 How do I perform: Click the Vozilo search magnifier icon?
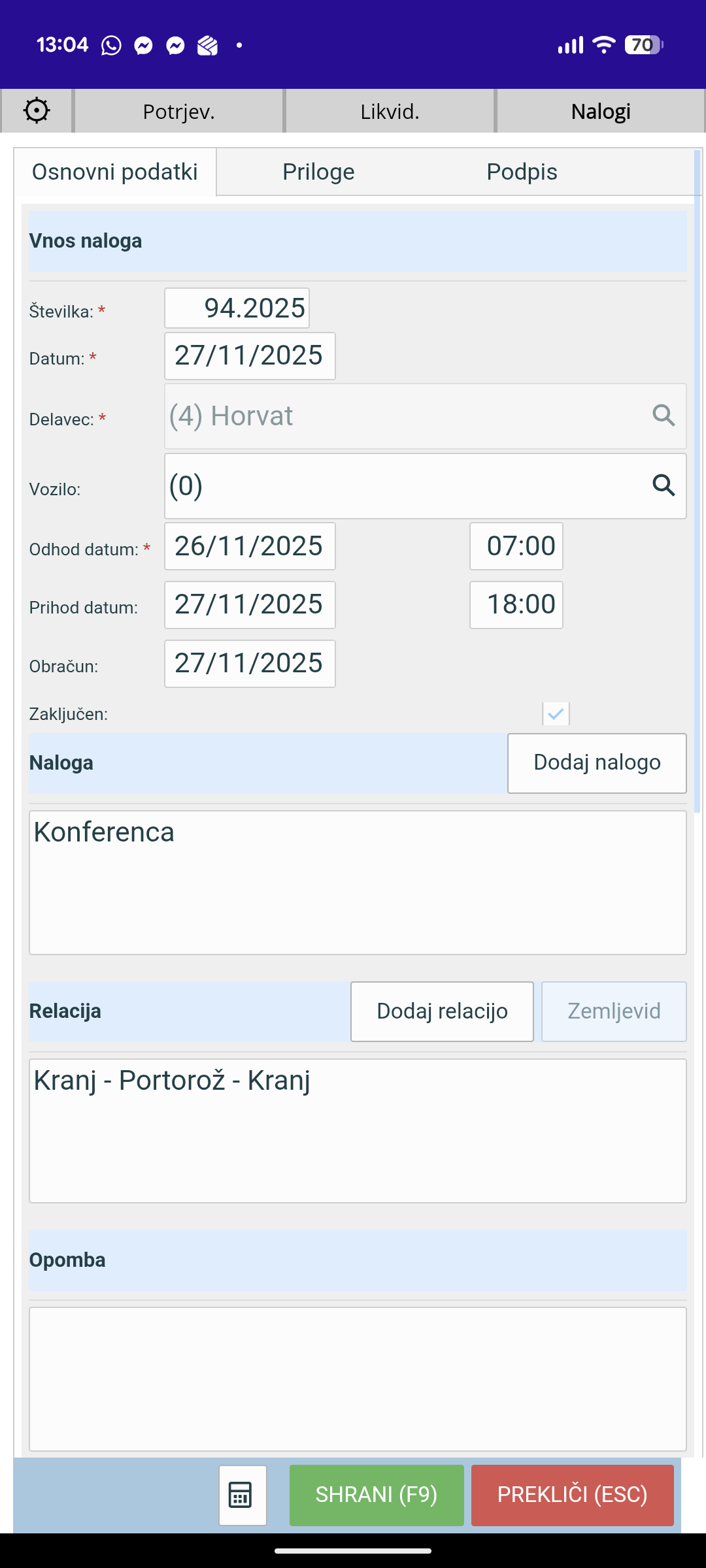664,485
